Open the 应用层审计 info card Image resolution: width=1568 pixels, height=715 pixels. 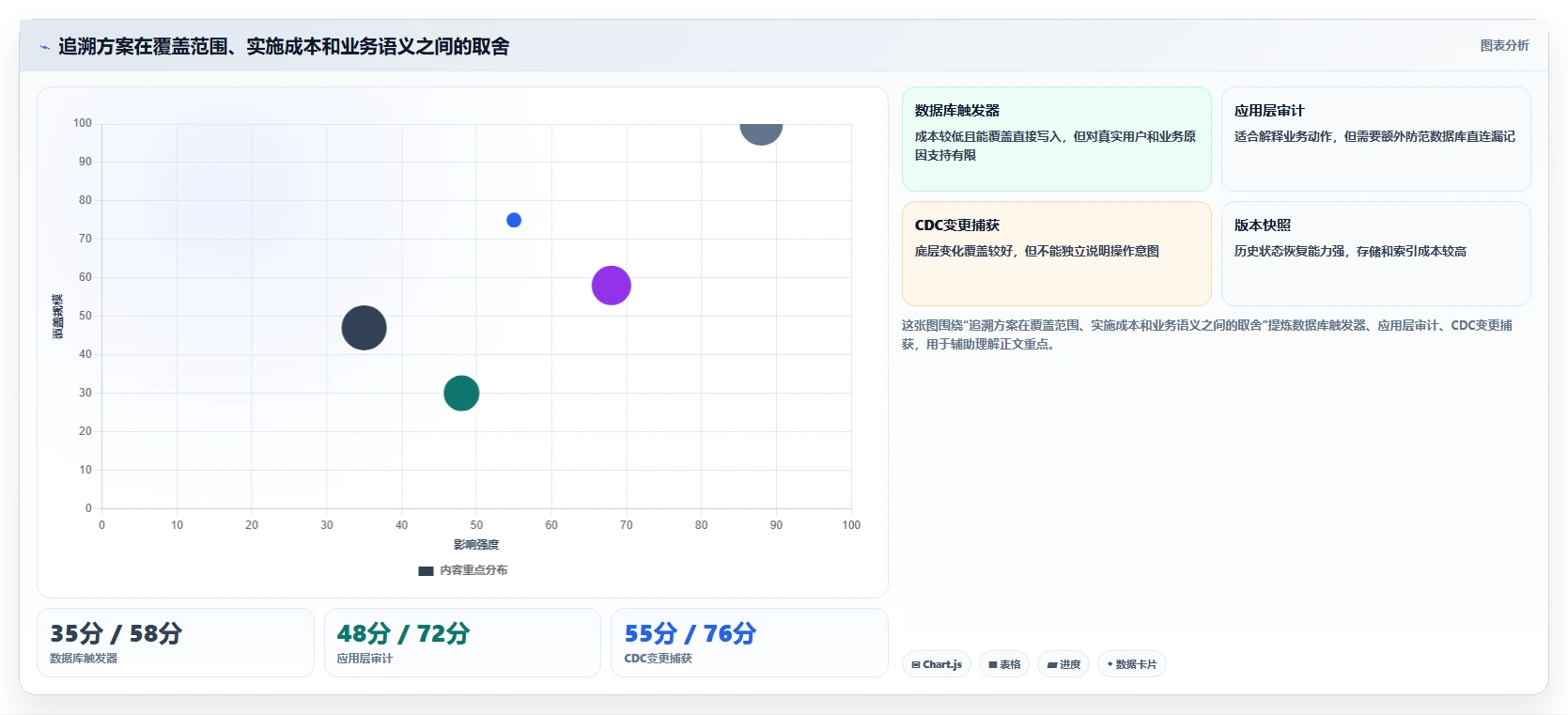(x=1375, y=139)
